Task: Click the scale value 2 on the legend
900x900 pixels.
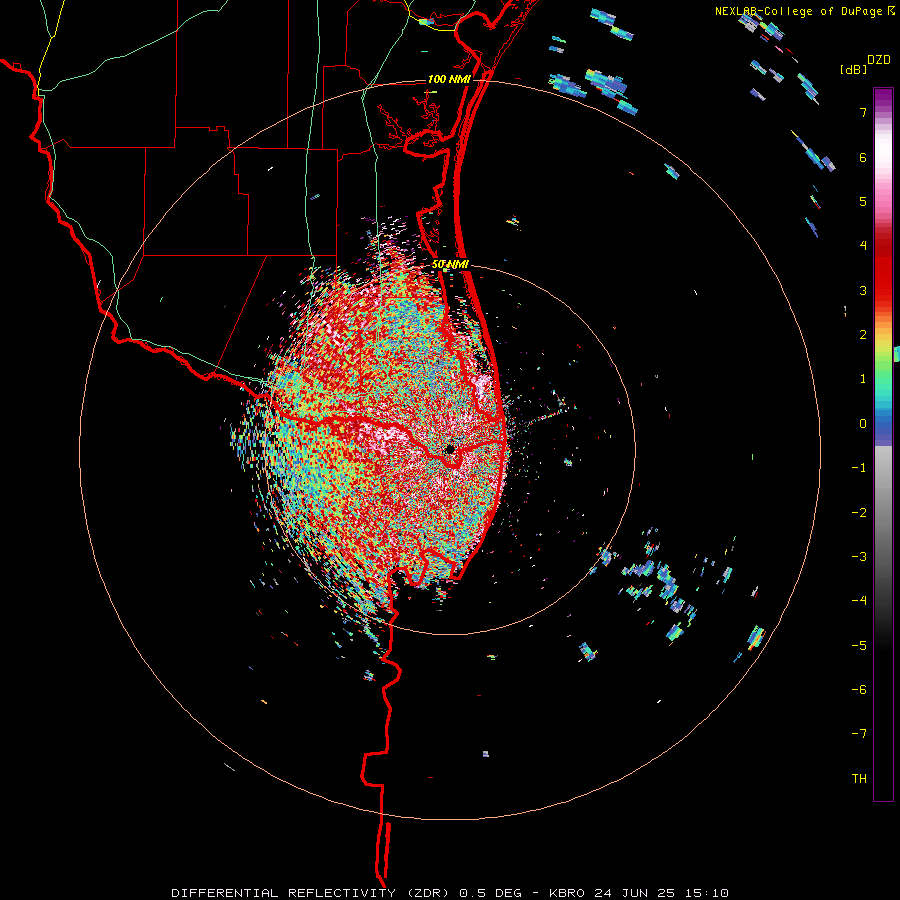Action: pos(863,335)
